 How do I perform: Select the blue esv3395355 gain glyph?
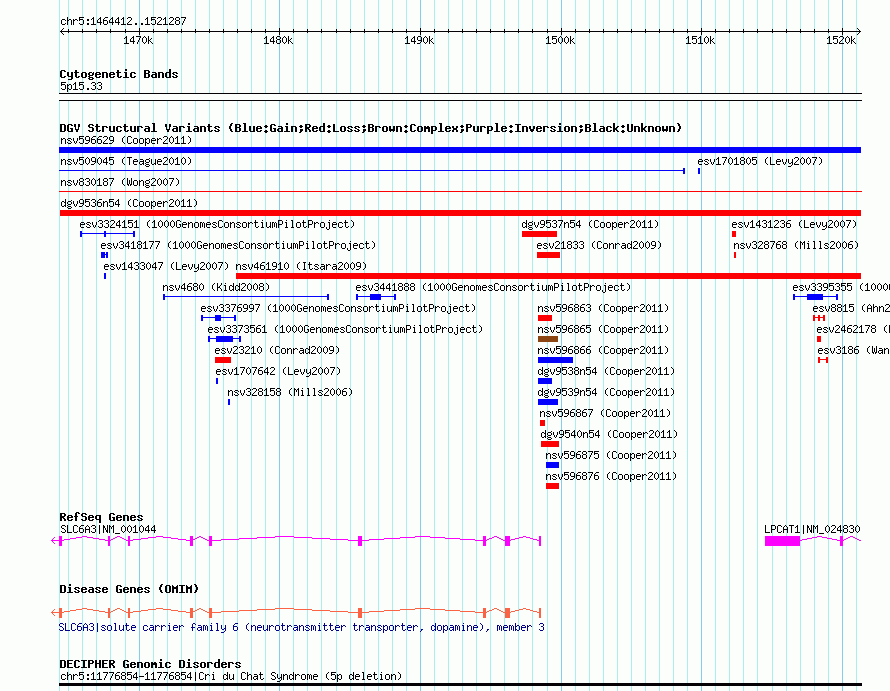816,297
